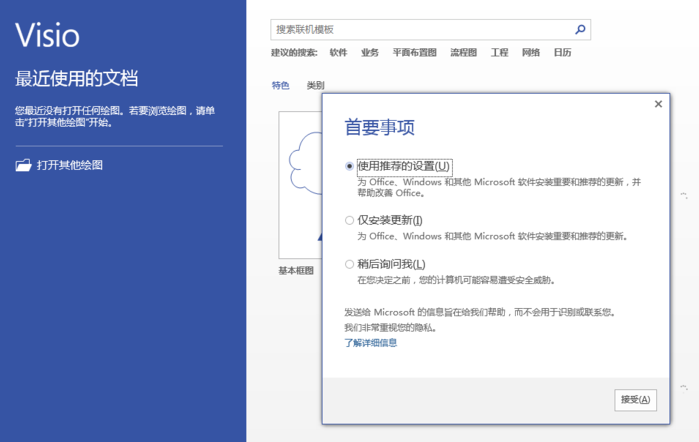699x442 pixels.
Task: Select suggested search 网络
Action: pyautogui.click(x=531, y=53)
